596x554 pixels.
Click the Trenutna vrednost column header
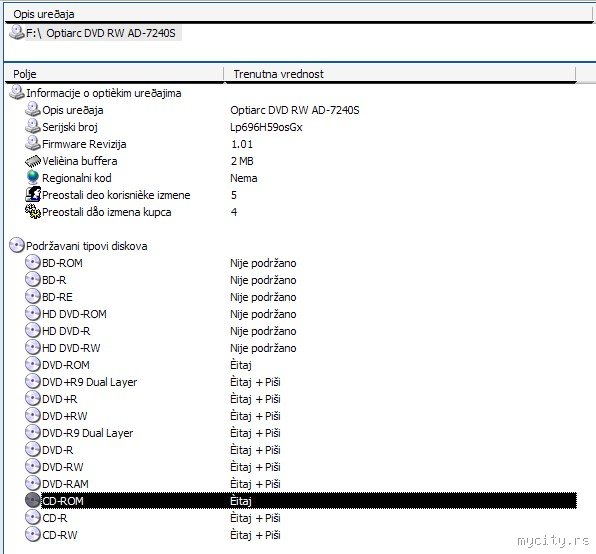(x=400, y=74)
